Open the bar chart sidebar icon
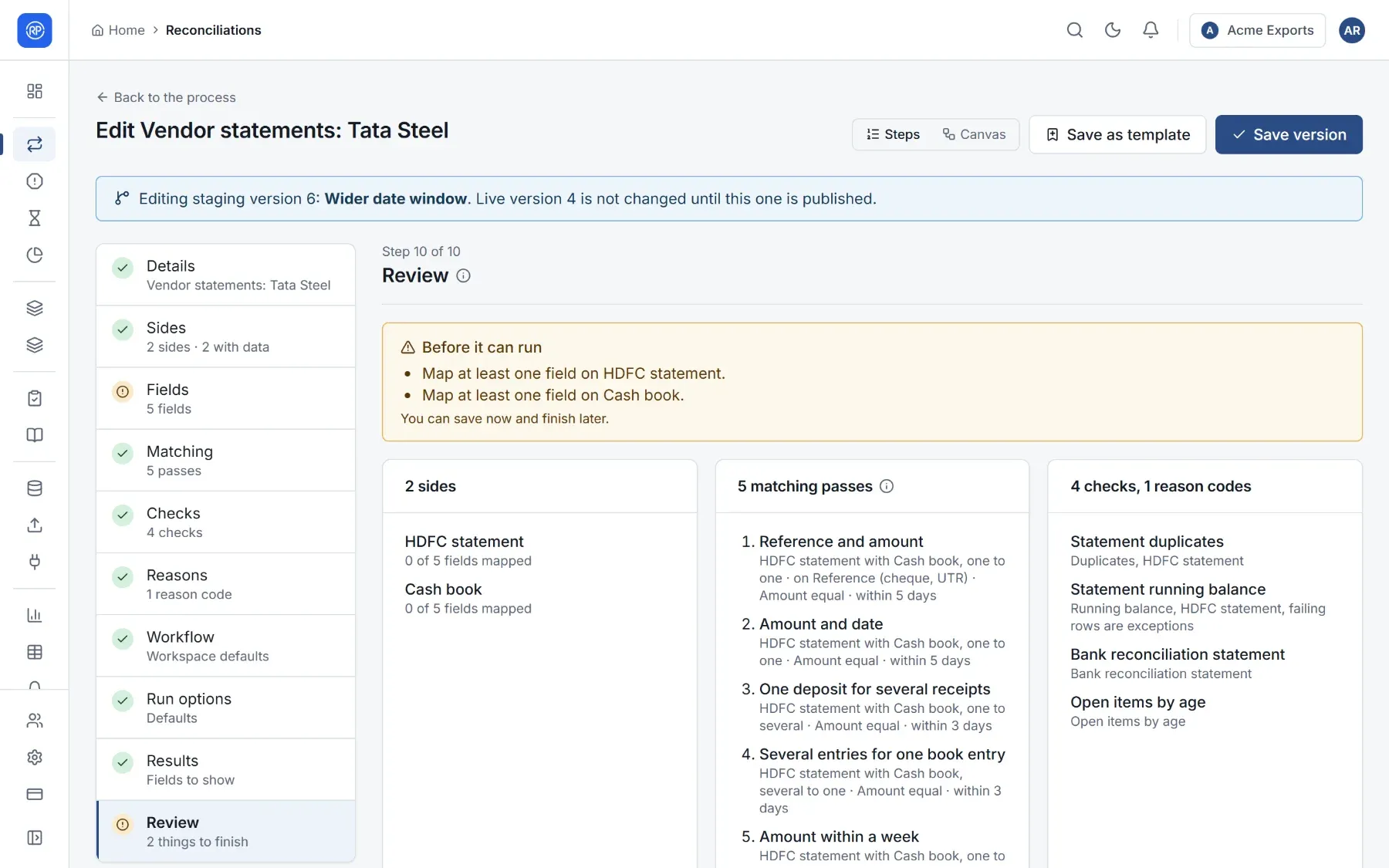Screen dimensions: 1389x868 (x=35, y=615)
